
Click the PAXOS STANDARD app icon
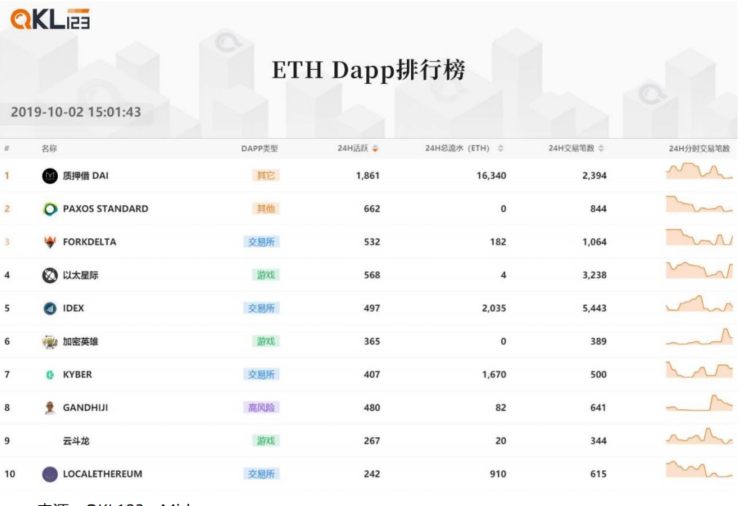point(50,209)
